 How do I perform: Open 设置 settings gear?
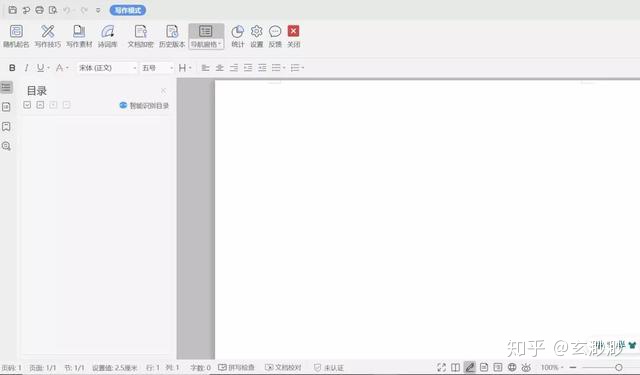(256, 36)
